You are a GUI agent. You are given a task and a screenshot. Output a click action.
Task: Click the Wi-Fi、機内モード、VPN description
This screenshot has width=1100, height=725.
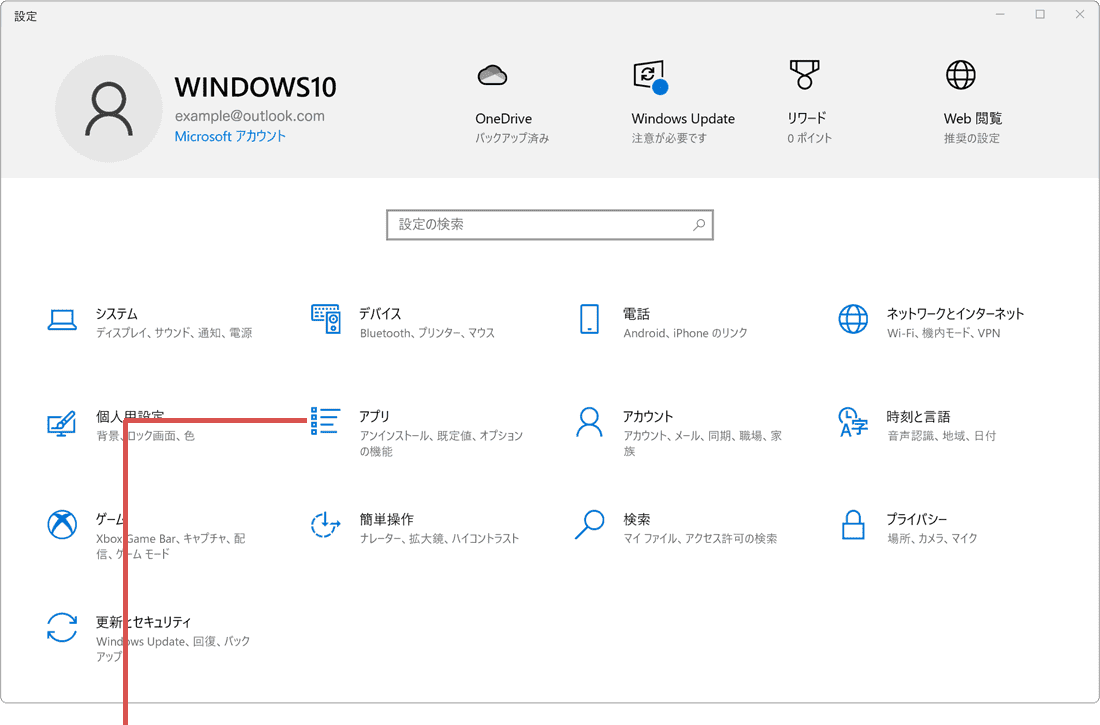click(x=944, y=333)
